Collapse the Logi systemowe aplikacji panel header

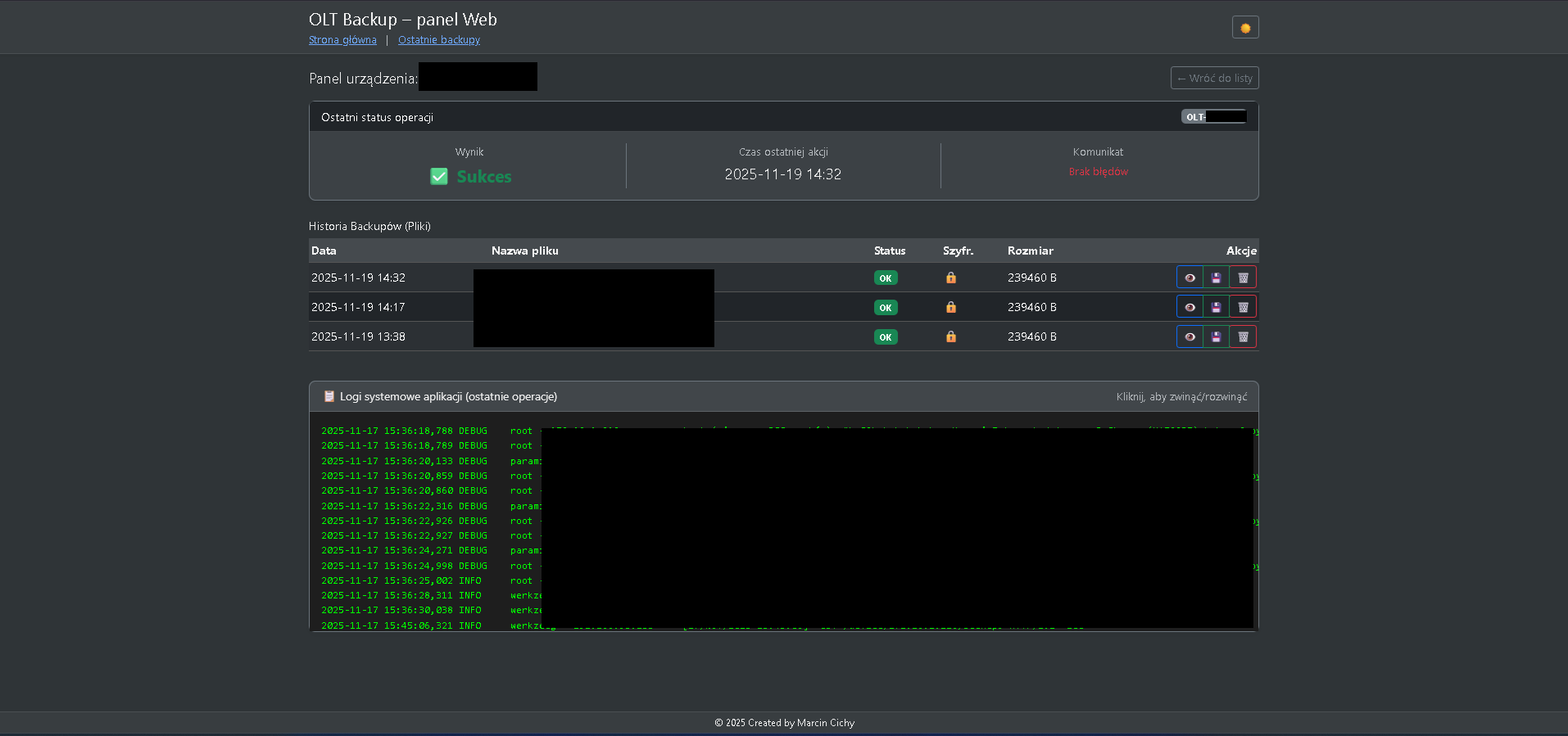pyautogui.click(x=784, y=396)
